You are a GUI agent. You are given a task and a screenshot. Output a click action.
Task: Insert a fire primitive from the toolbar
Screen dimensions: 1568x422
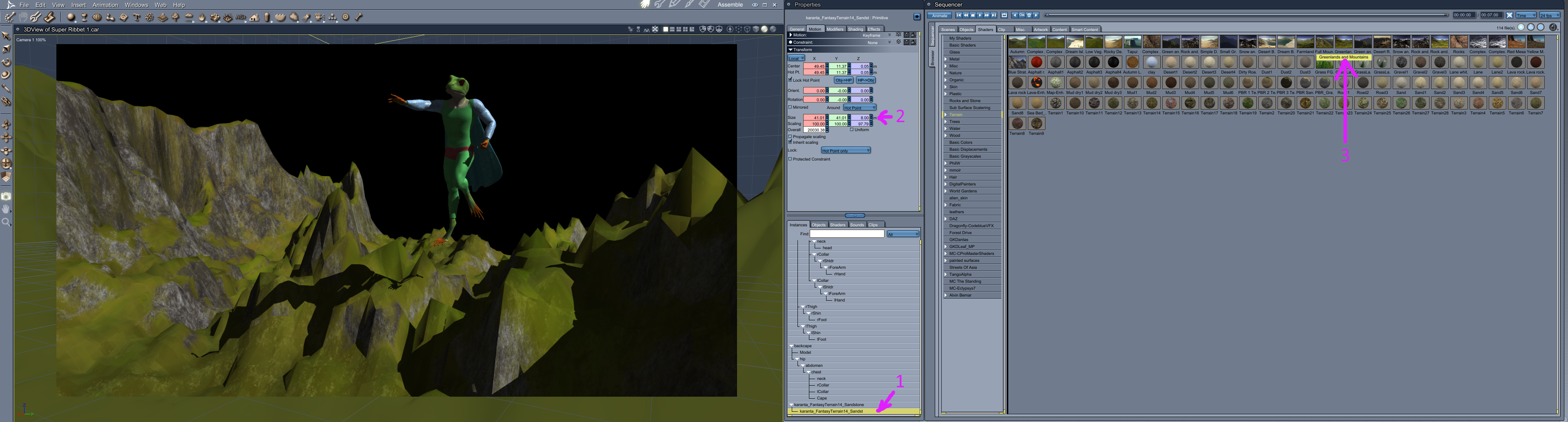202,17
